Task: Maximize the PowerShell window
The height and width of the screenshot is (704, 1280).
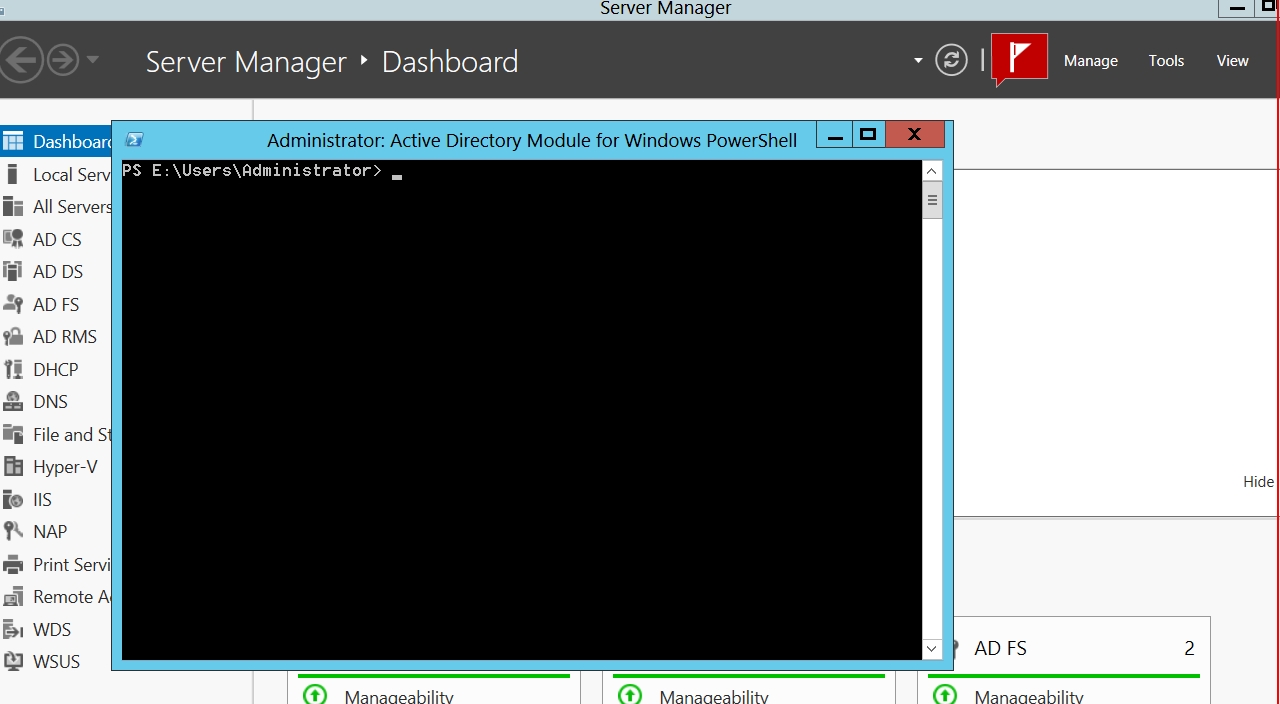Action: (868, 135)
